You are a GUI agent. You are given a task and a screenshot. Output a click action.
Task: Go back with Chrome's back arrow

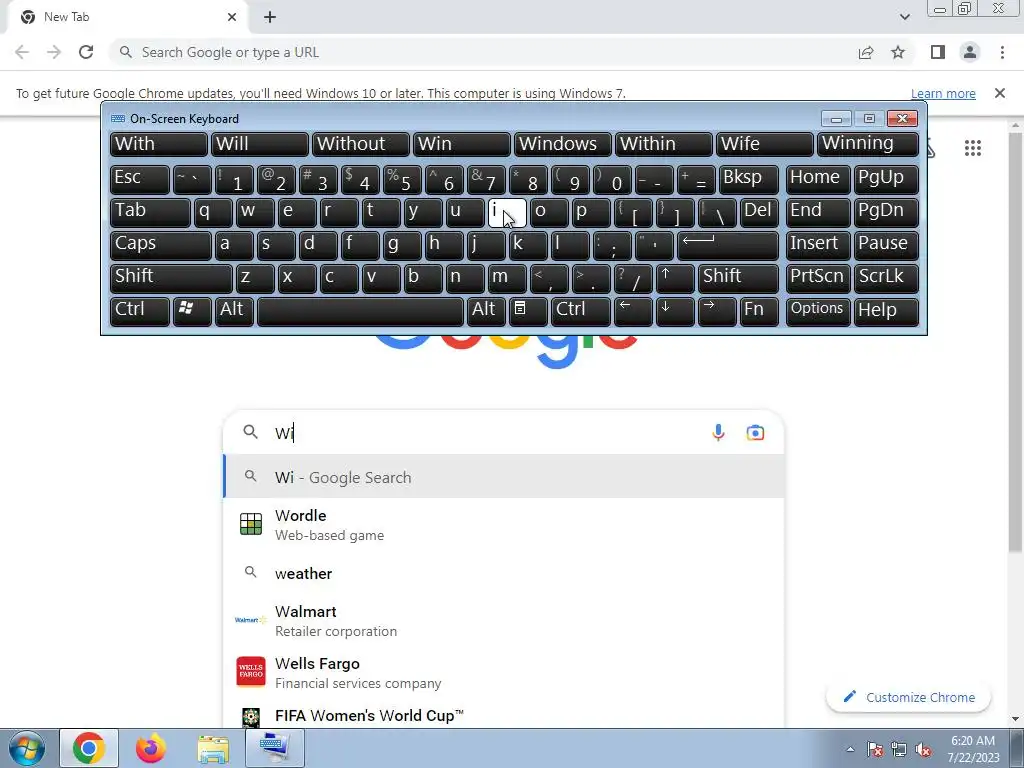(22, 52)
